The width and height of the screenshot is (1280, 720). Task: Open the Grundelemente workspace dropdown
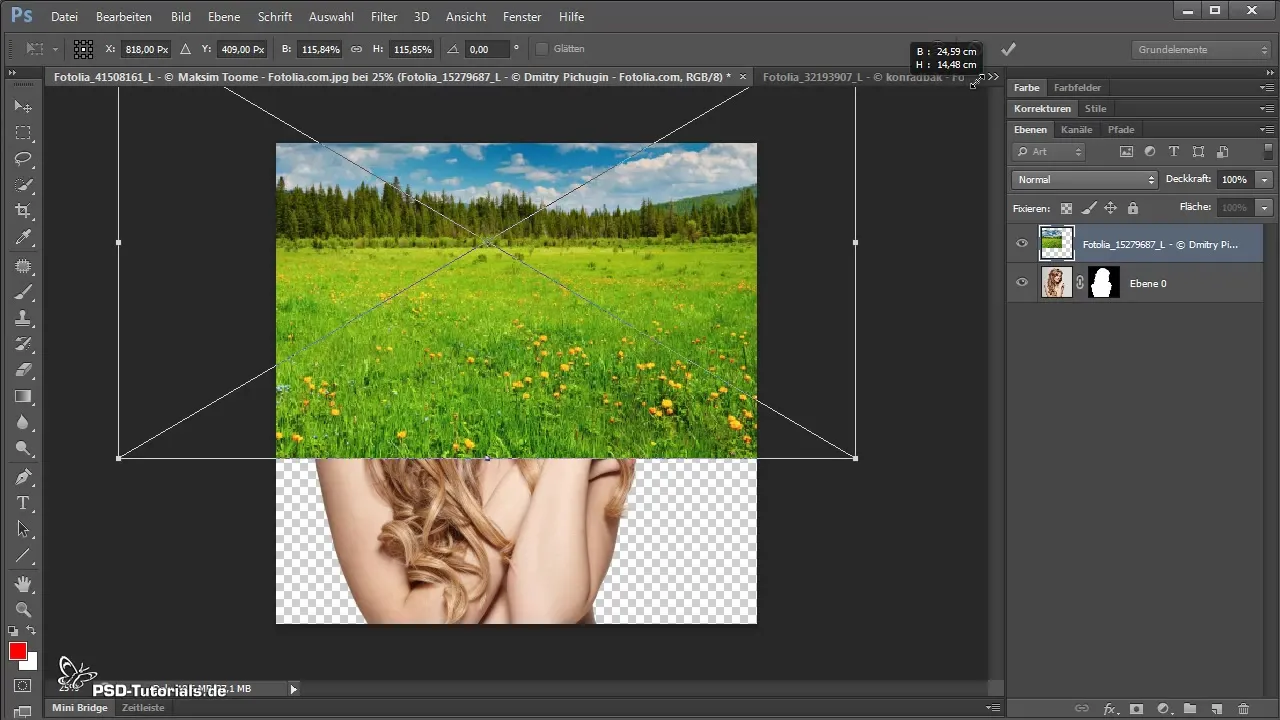click(1203, 49)
